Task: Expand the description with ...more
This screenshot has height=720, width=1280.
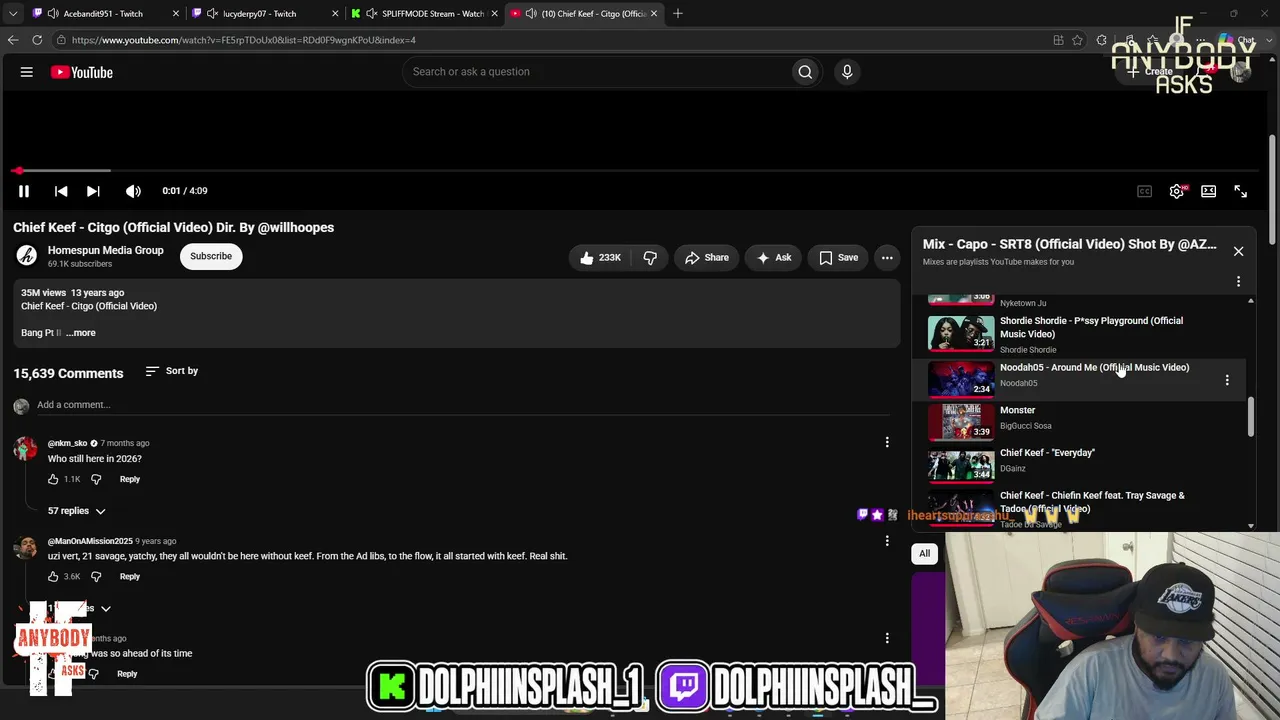Action: (81, 333)
